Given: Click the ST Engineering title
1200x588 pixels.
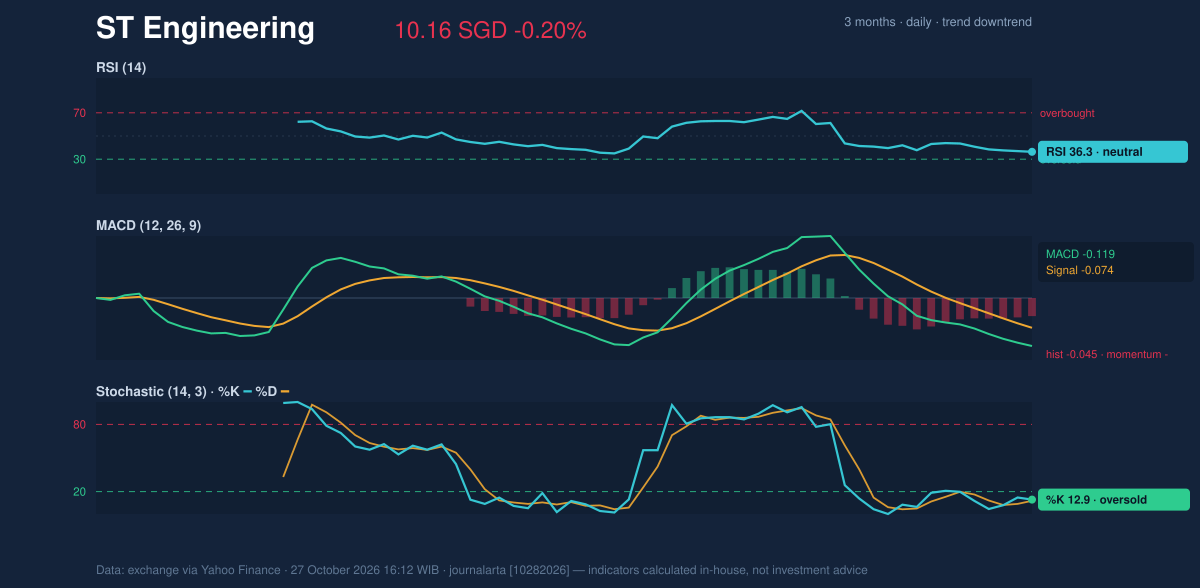Looking at the screenshot, I should (x=205, y=29).
